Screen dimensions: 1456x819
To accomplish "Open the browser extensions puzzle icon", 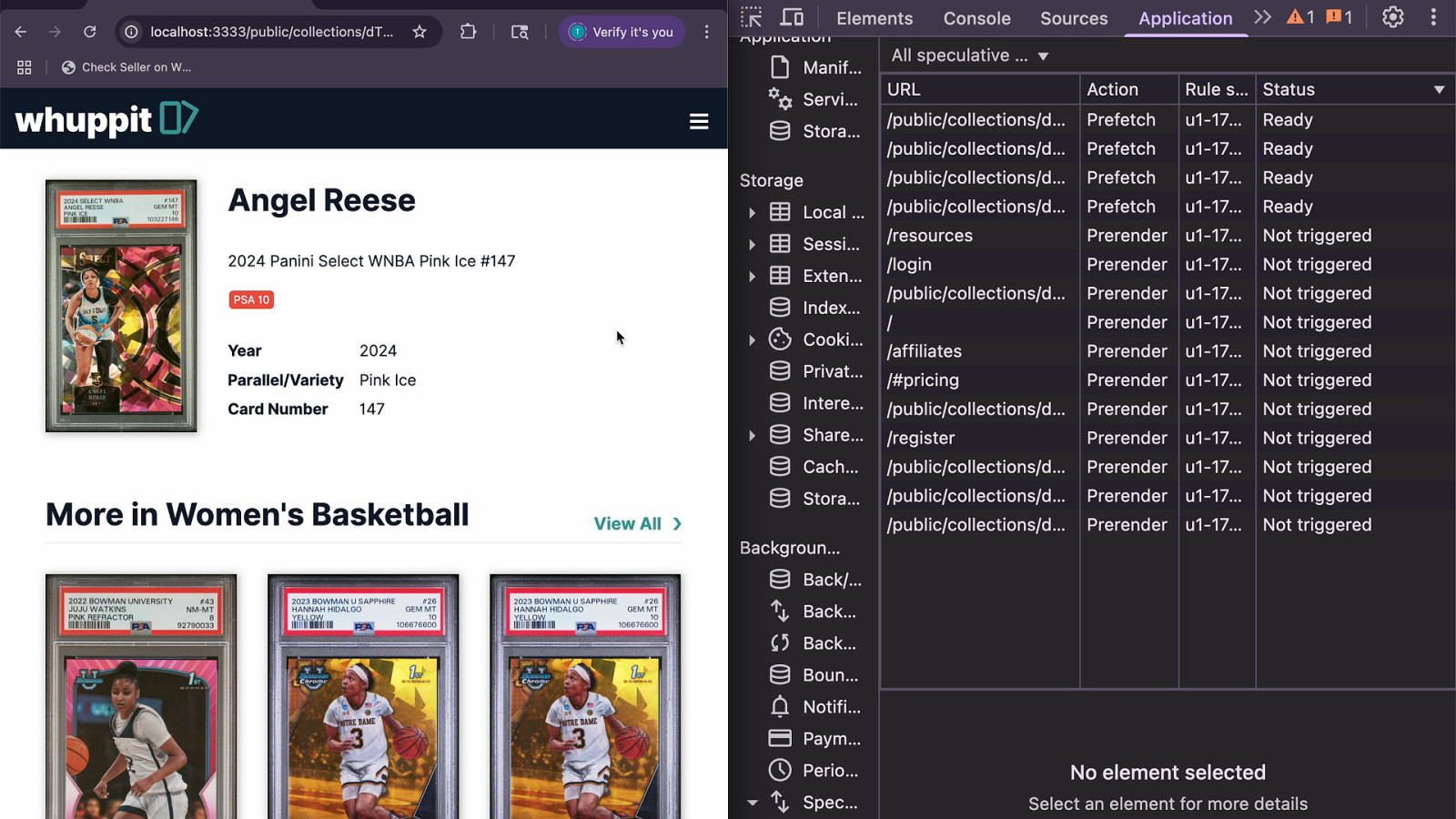I will (x=468, y=32).
